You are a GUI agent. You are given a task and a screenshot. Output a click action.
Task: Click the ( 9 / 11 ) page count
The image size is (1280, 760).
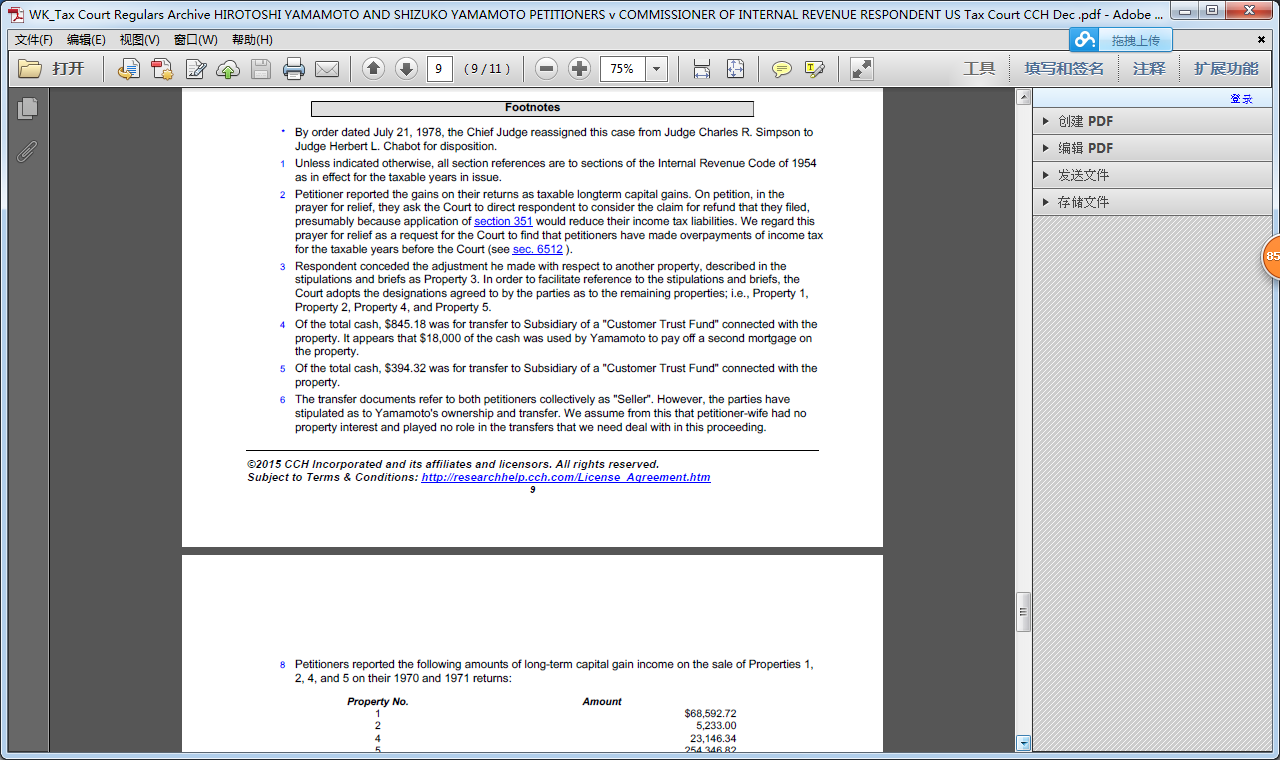tap(487, 69)
